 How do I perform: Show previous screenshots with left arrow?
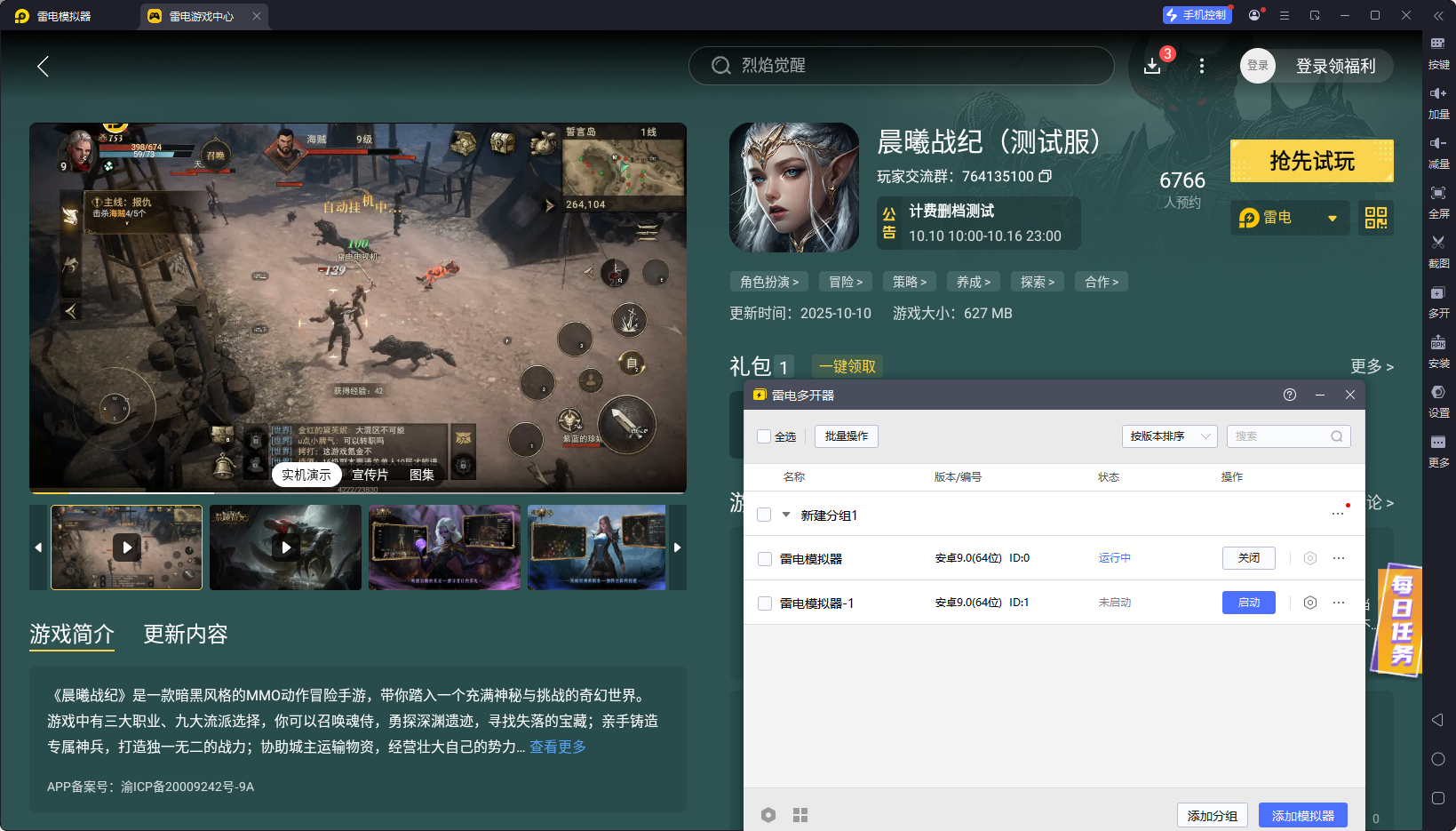pos(38,547)
